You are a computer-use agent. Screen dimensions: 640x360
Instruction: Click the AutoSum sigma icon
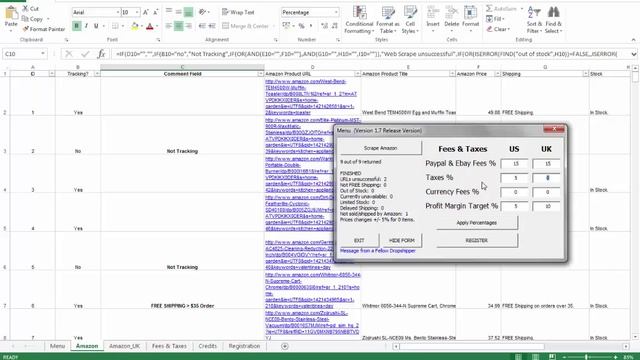[489, 9]
